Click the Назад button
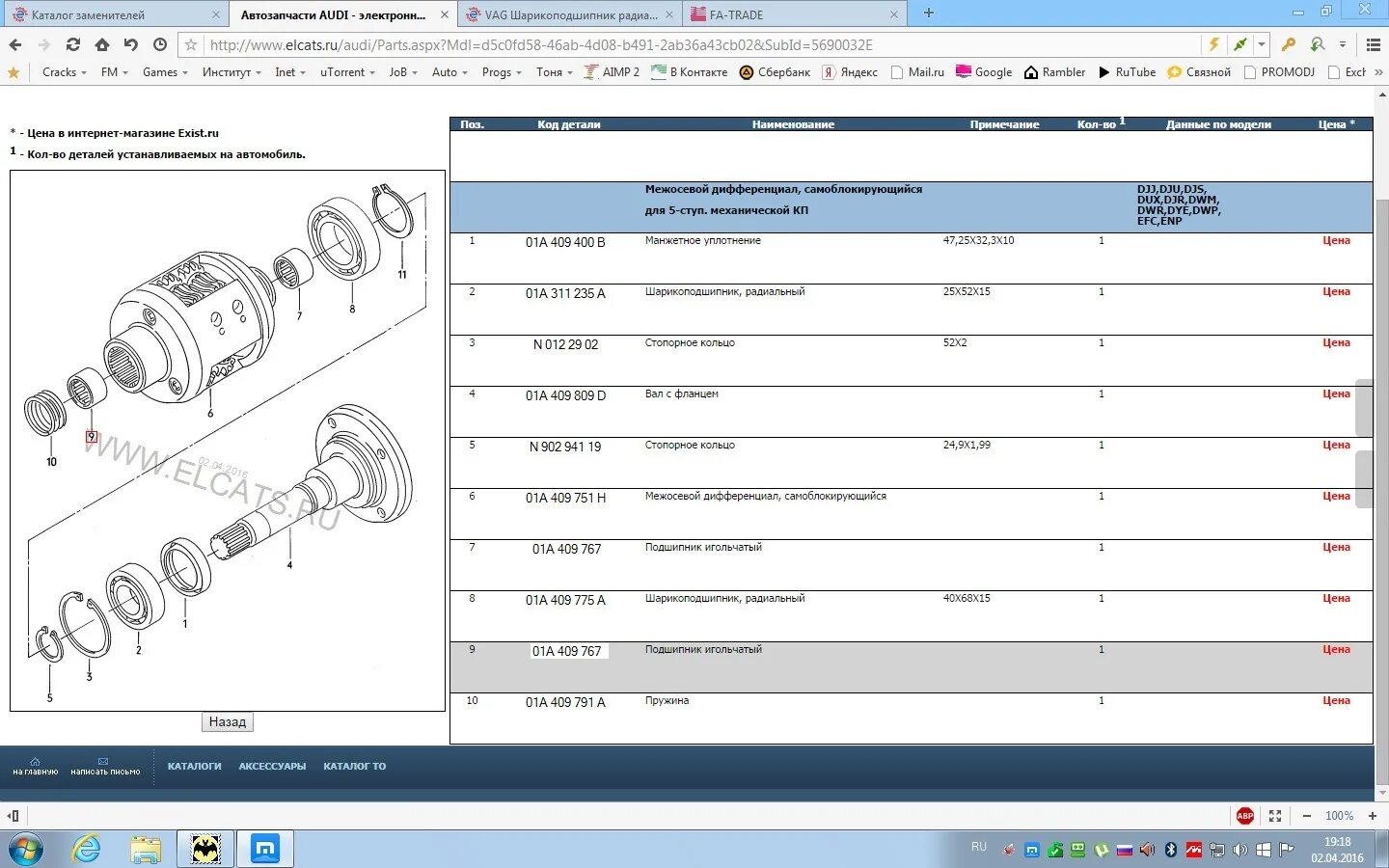Screen dimensions: 1389x868 point(228,722)
